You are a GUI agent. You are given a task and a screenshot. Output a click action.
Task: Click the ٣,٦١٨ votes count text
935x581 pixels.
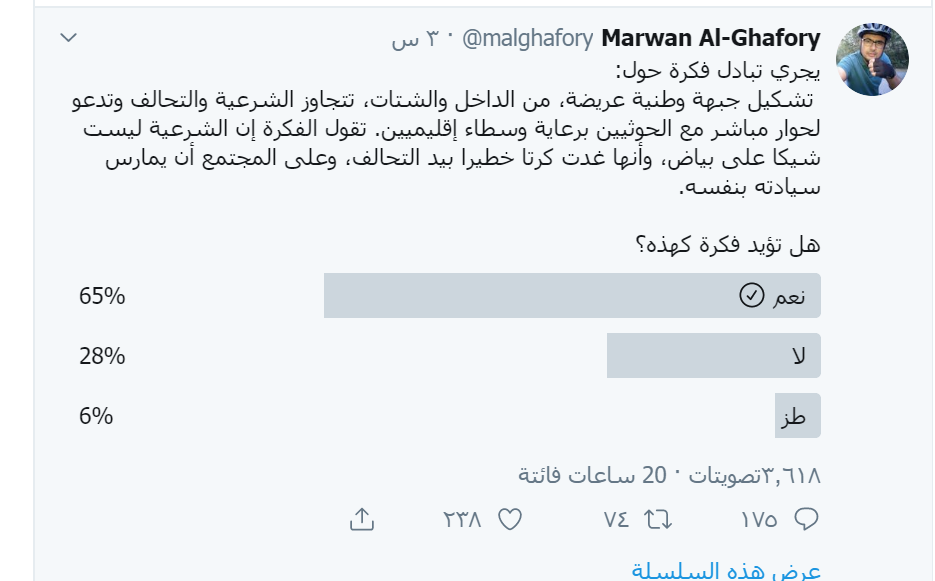(791, 475)
